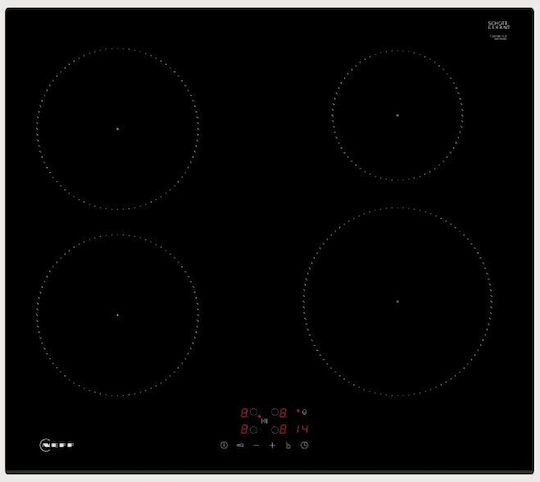Image resolution: width=540 pixels, height=482 pixels.
Task: Tap the power on/off sensor icon
Action: click(x=224, y=445)
